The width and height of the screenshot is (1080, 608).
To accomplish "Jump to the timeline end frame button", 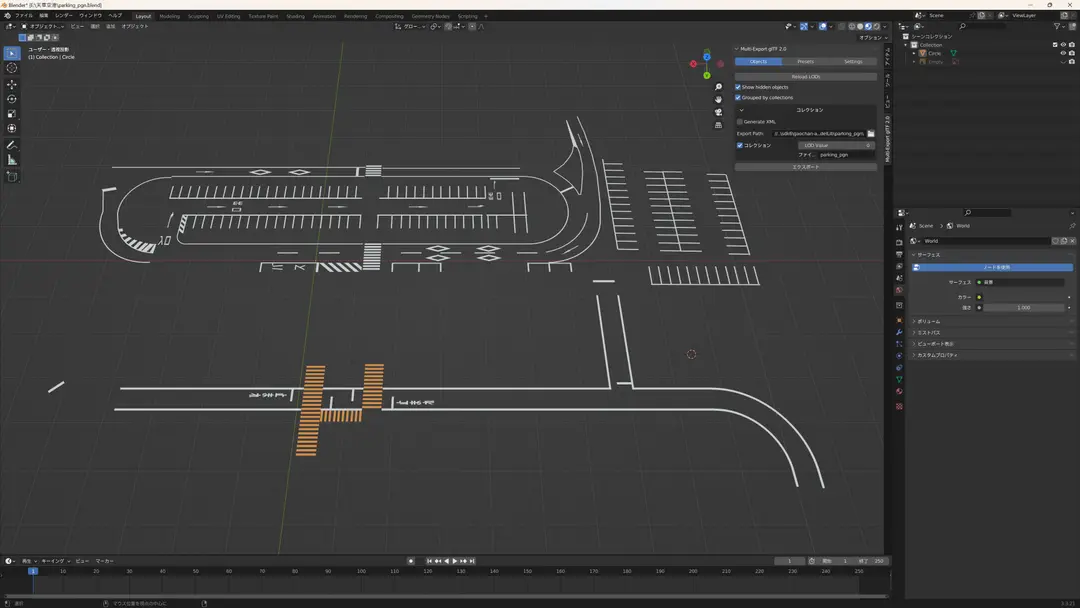I will pyautogui.click(x=472, y=561).
